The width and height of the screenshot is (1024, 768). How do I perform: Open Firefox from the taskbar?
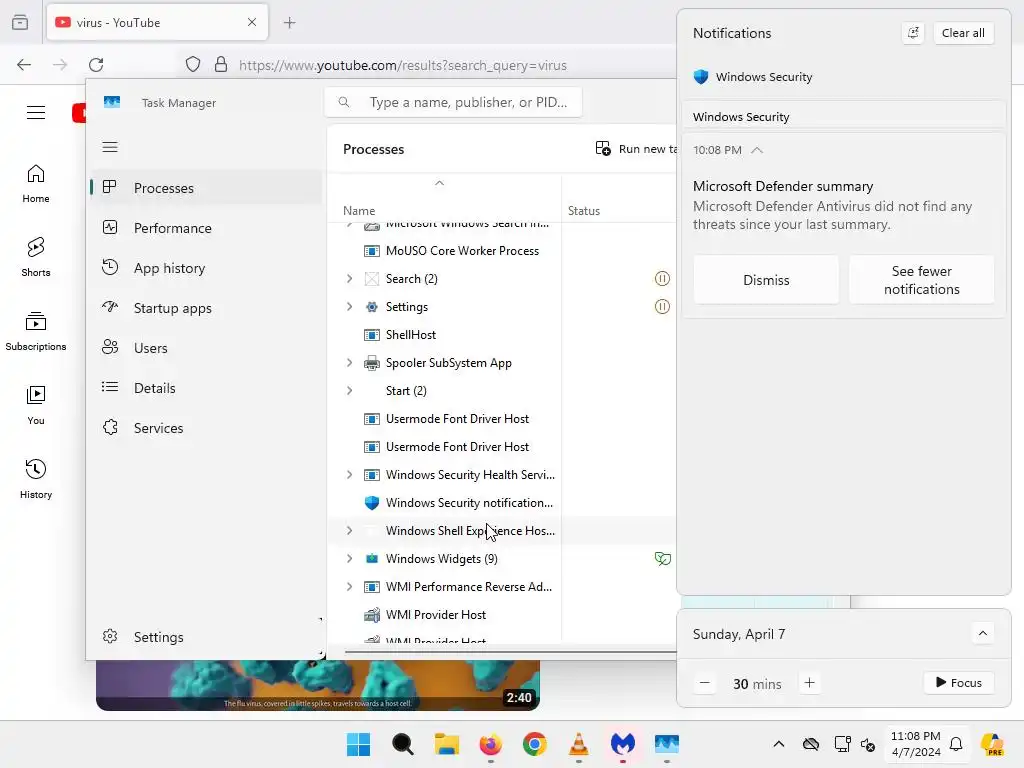[x=490, y=744]
